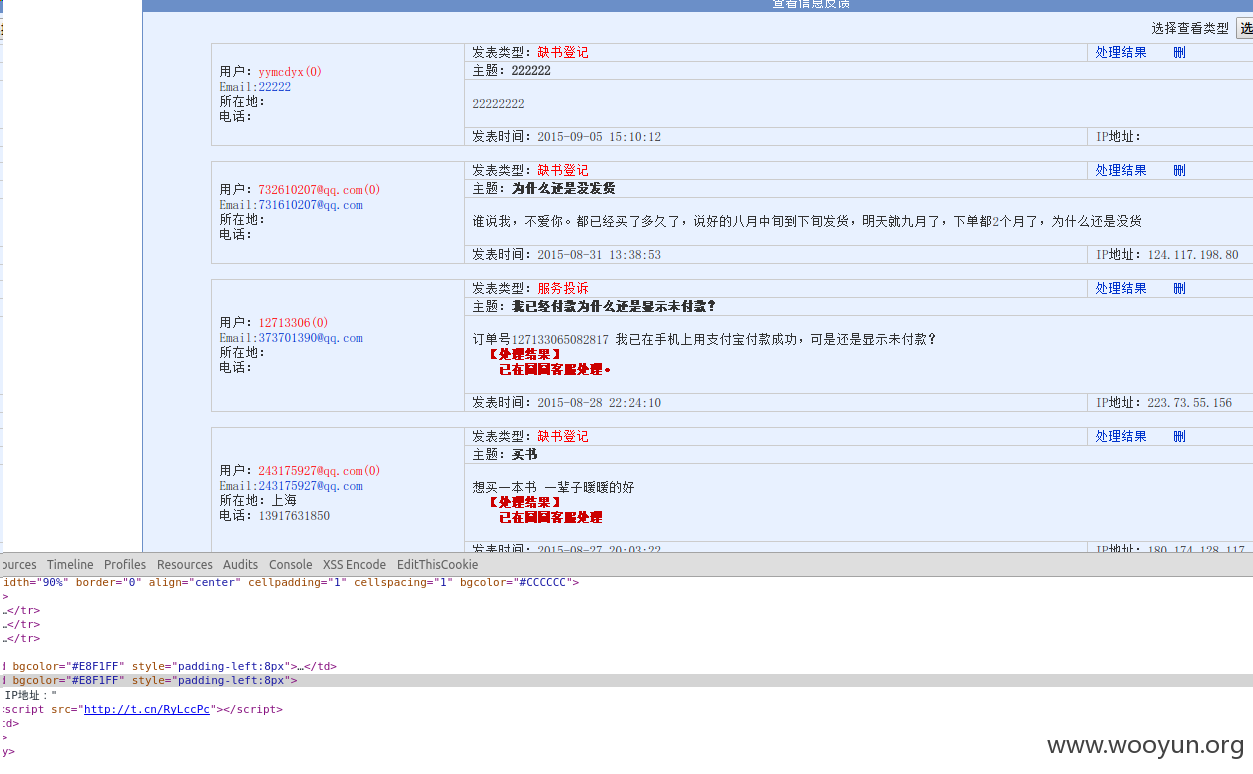
Task: Click the location text 上海
Action: (284, 501)
